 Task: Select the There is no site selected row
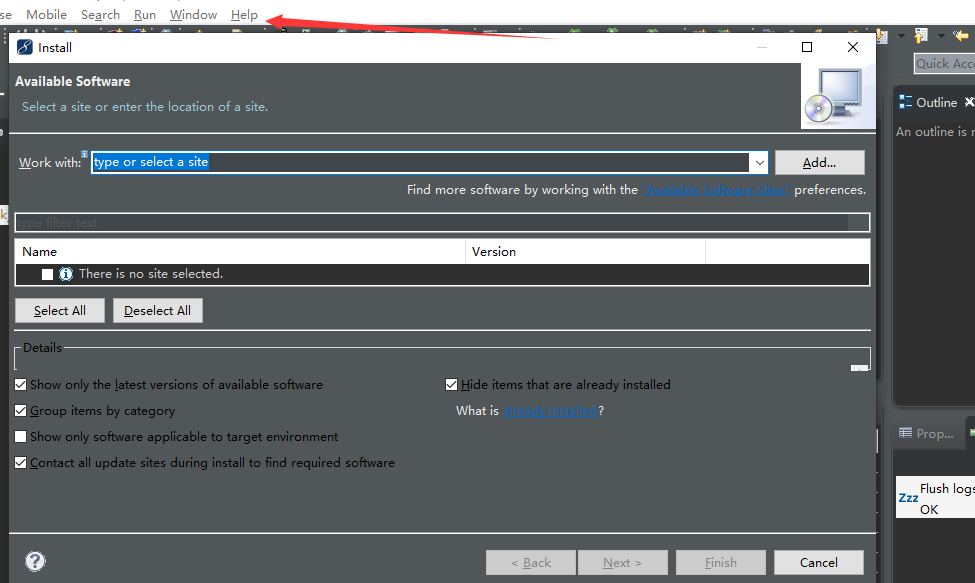pyautogui.click(x=442, y=274)
